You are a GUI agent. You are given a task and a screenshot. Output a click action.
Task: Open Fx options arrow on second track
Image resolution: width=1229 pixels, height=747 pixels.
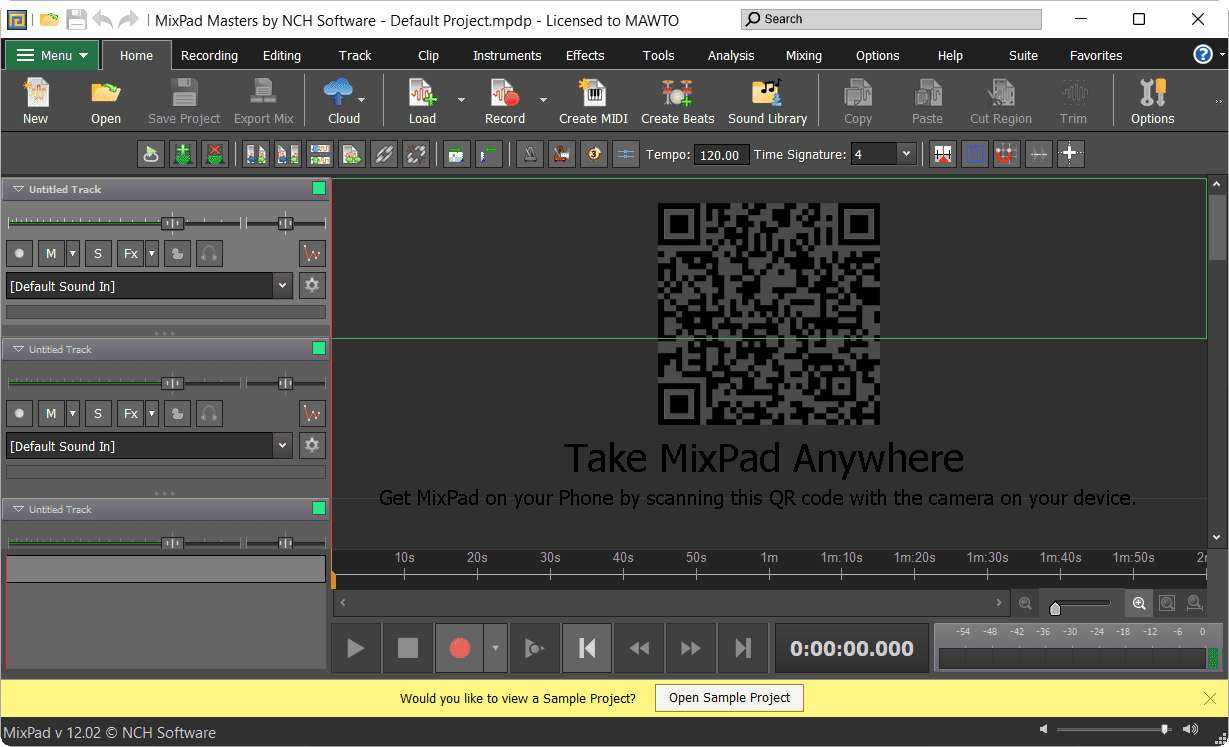pyautogui.click(x=152, y=413)
